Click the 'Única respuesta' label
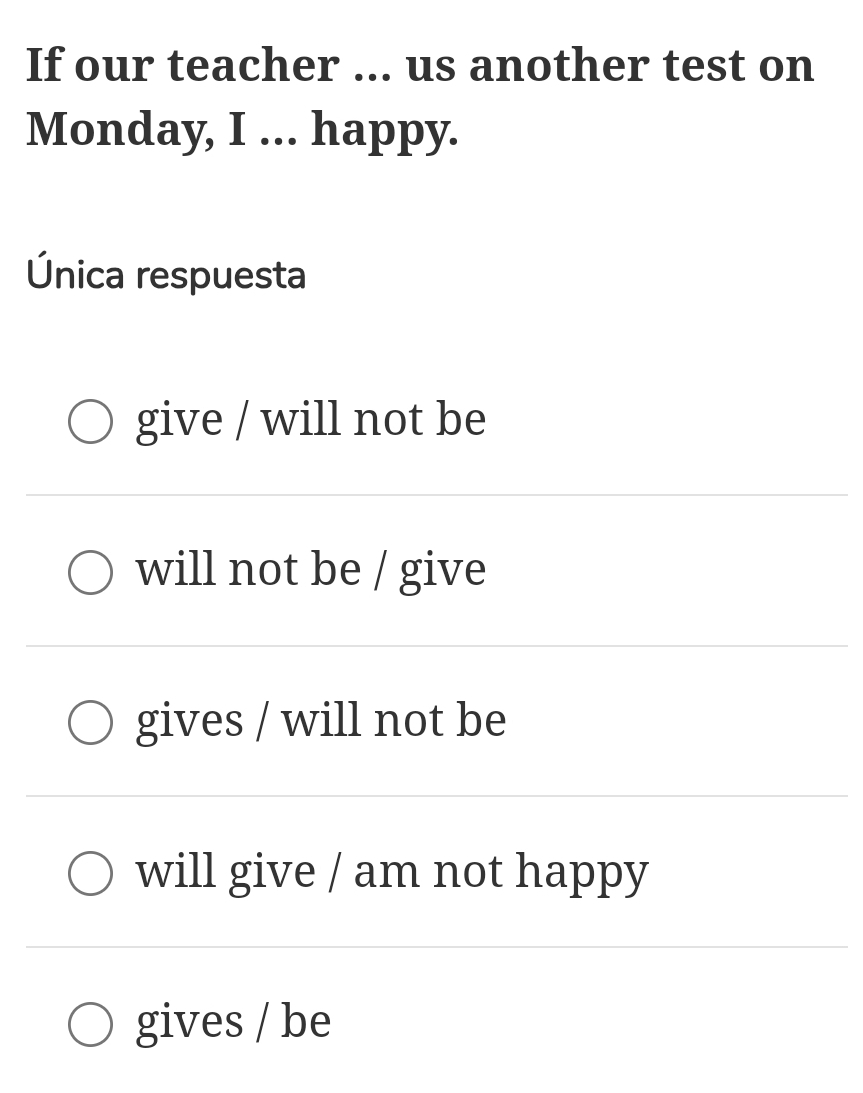Viewport: 863px width, 1093px height. 166,275
